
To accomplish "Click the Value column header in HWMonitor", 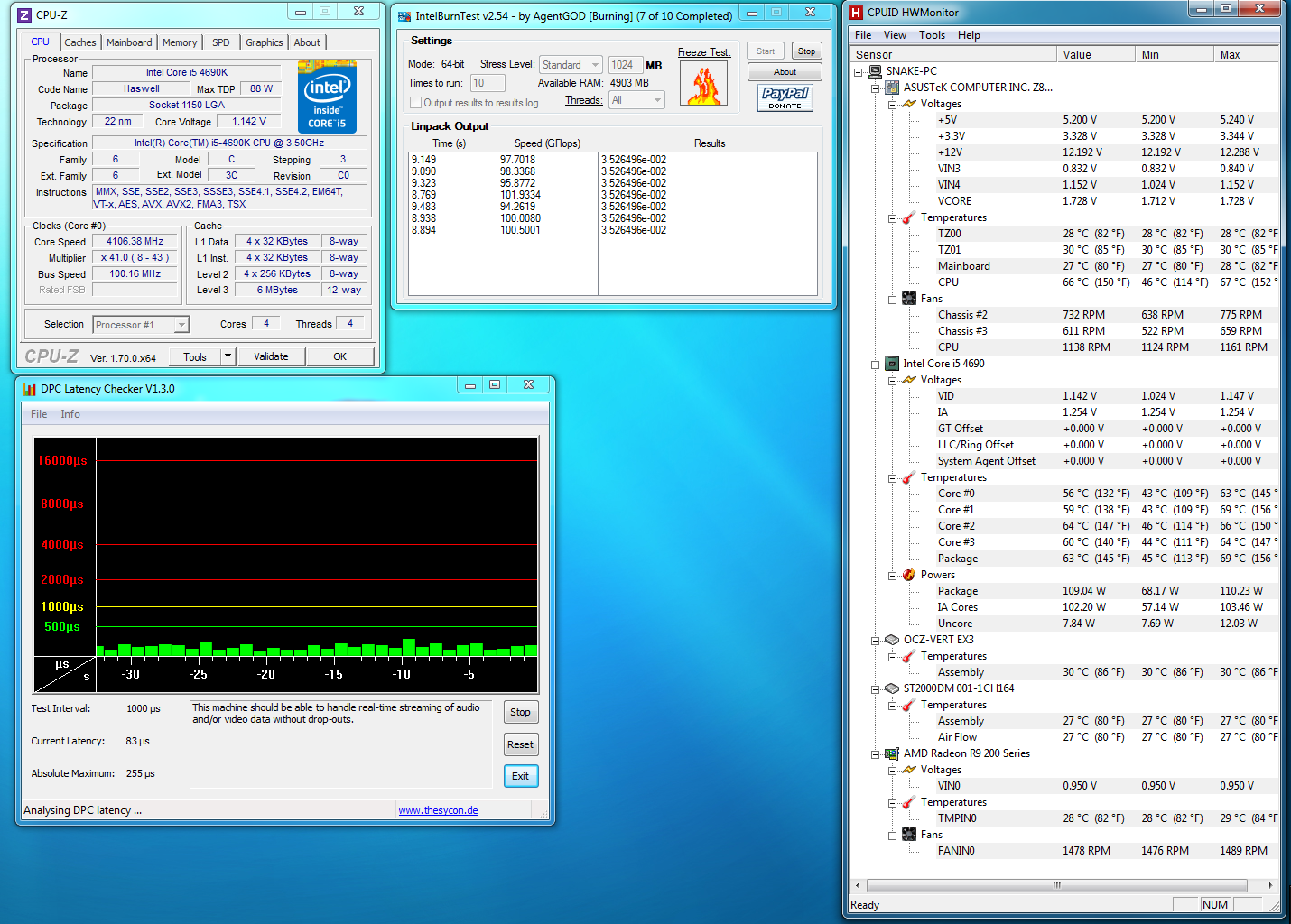I will (1095, 55).
